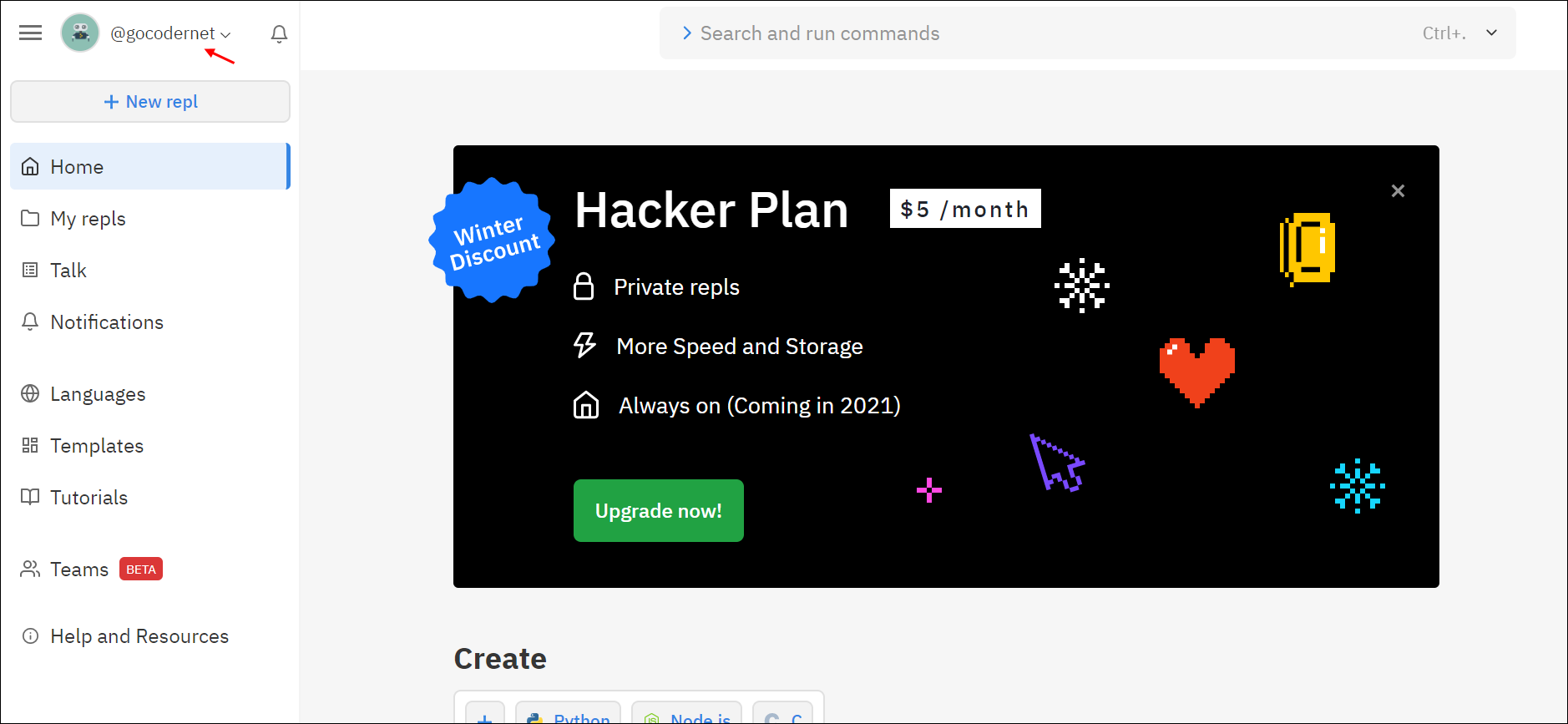Image resolution: width=1568 pixels, height=724 pixels.
Task: Click the Create heading
Action: pos(500,659)
